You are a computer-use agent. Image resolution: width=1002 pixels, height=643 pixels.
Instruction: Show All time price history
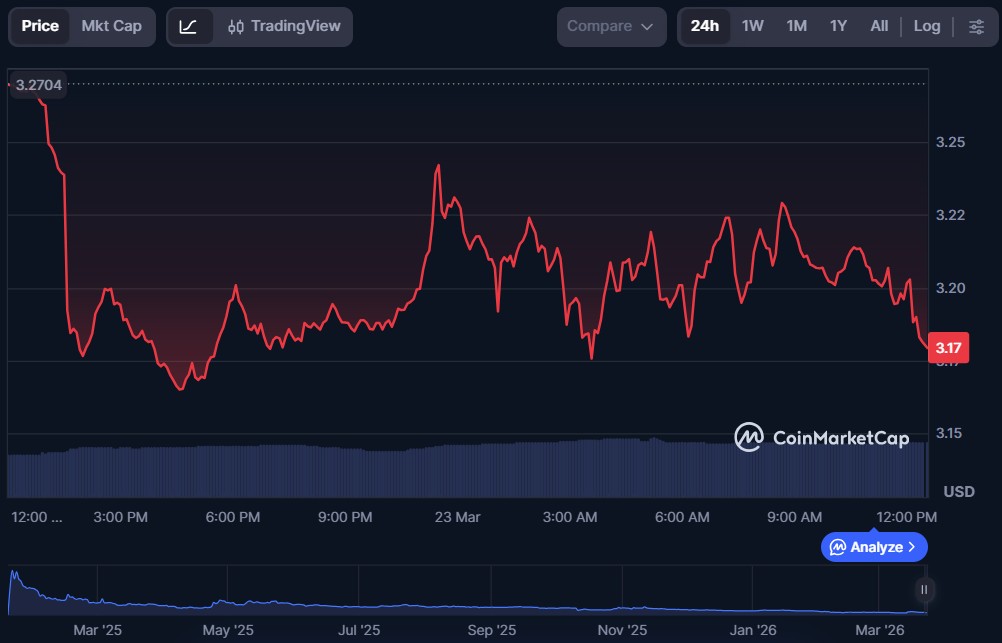(879, 27)
